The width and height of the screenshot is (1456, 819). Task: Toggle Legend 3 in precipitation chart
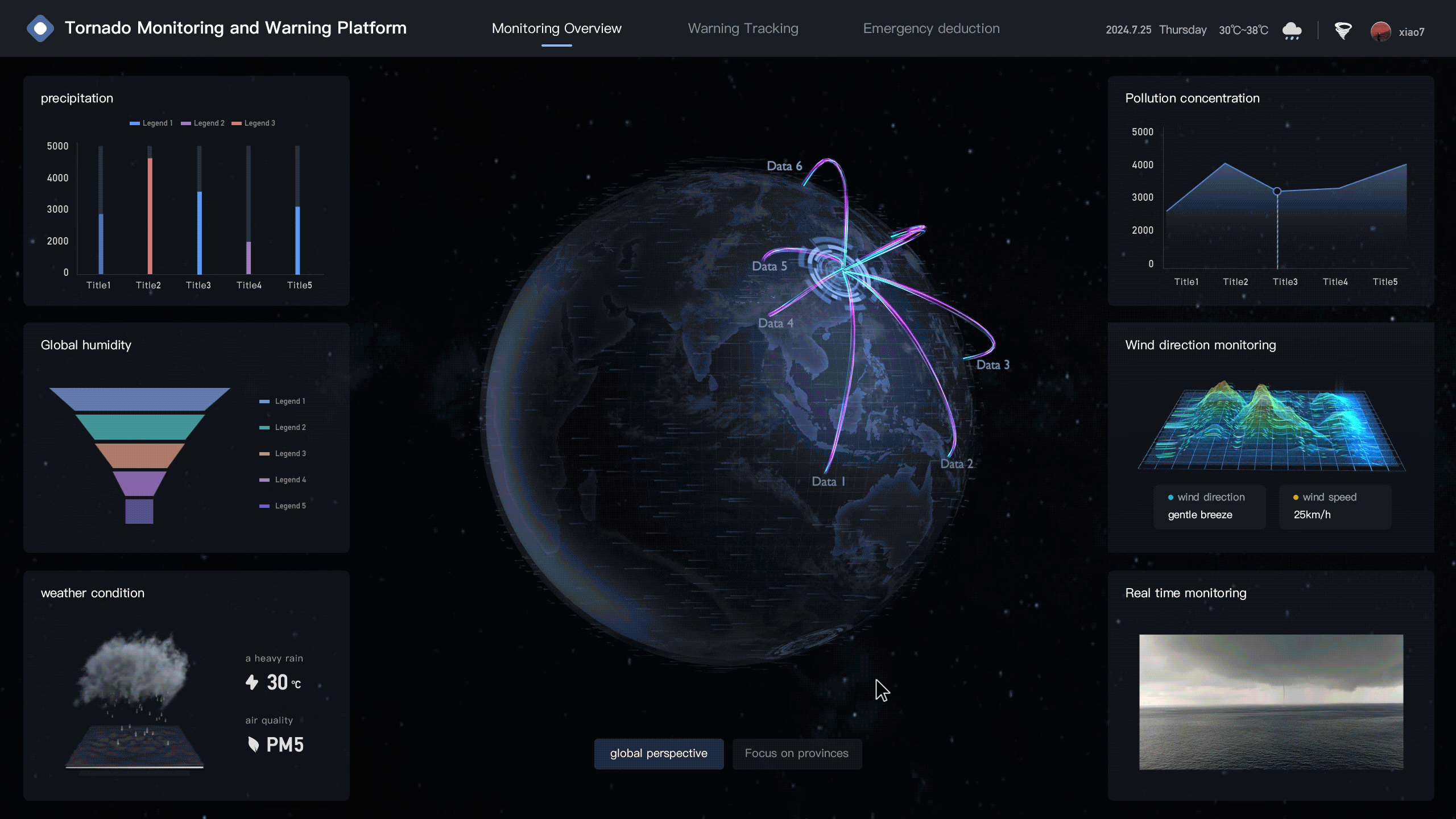[x=253, y=123]
